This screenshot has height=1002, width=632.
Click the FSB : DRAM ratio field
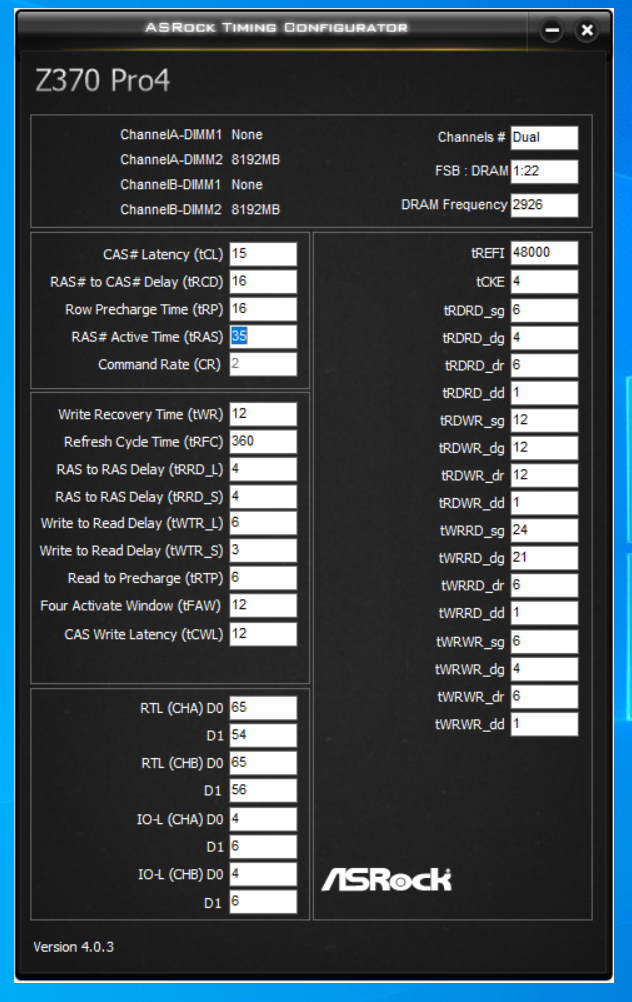coord(544,171)
